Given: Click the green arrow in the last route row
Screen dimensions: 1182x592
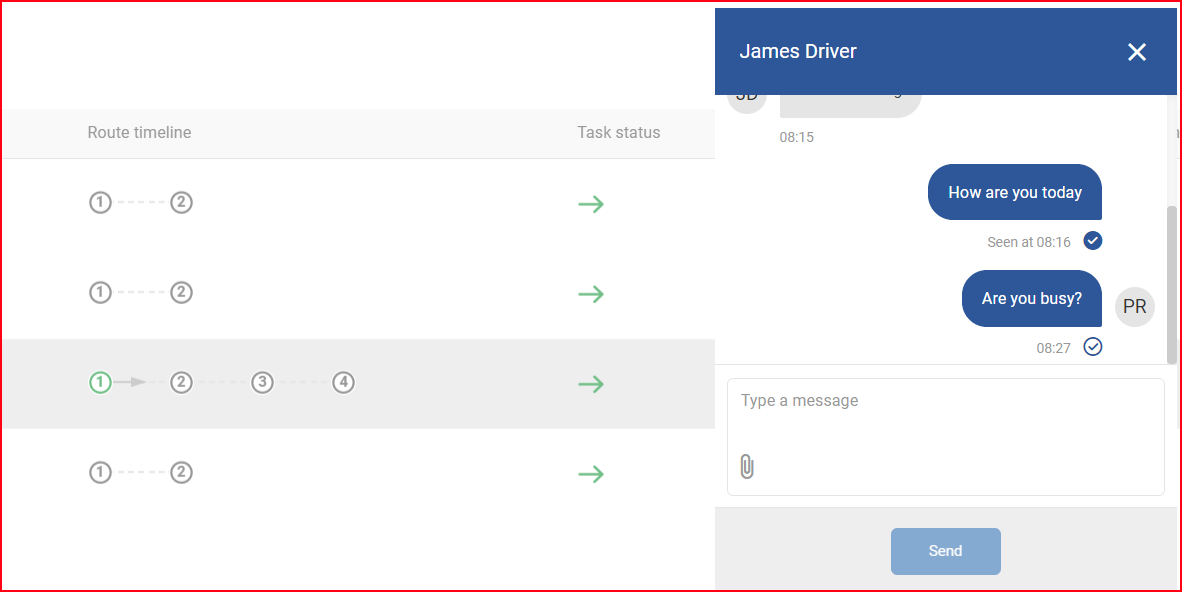Looking at the screenshot, I should click(x=591, y=474).
